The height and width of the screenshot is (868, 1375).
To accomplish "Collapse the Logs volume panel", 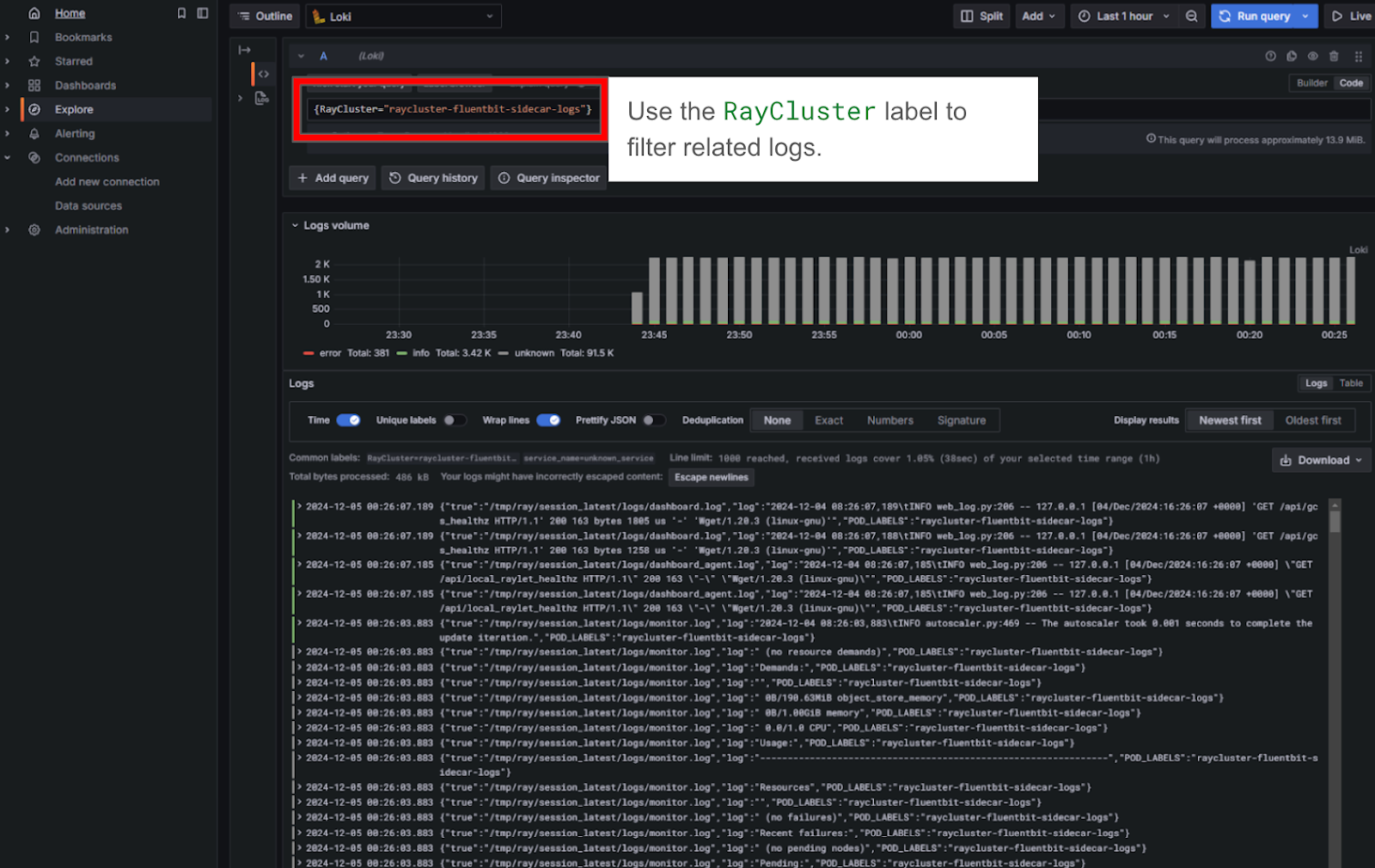I will (x=295, y=225).
